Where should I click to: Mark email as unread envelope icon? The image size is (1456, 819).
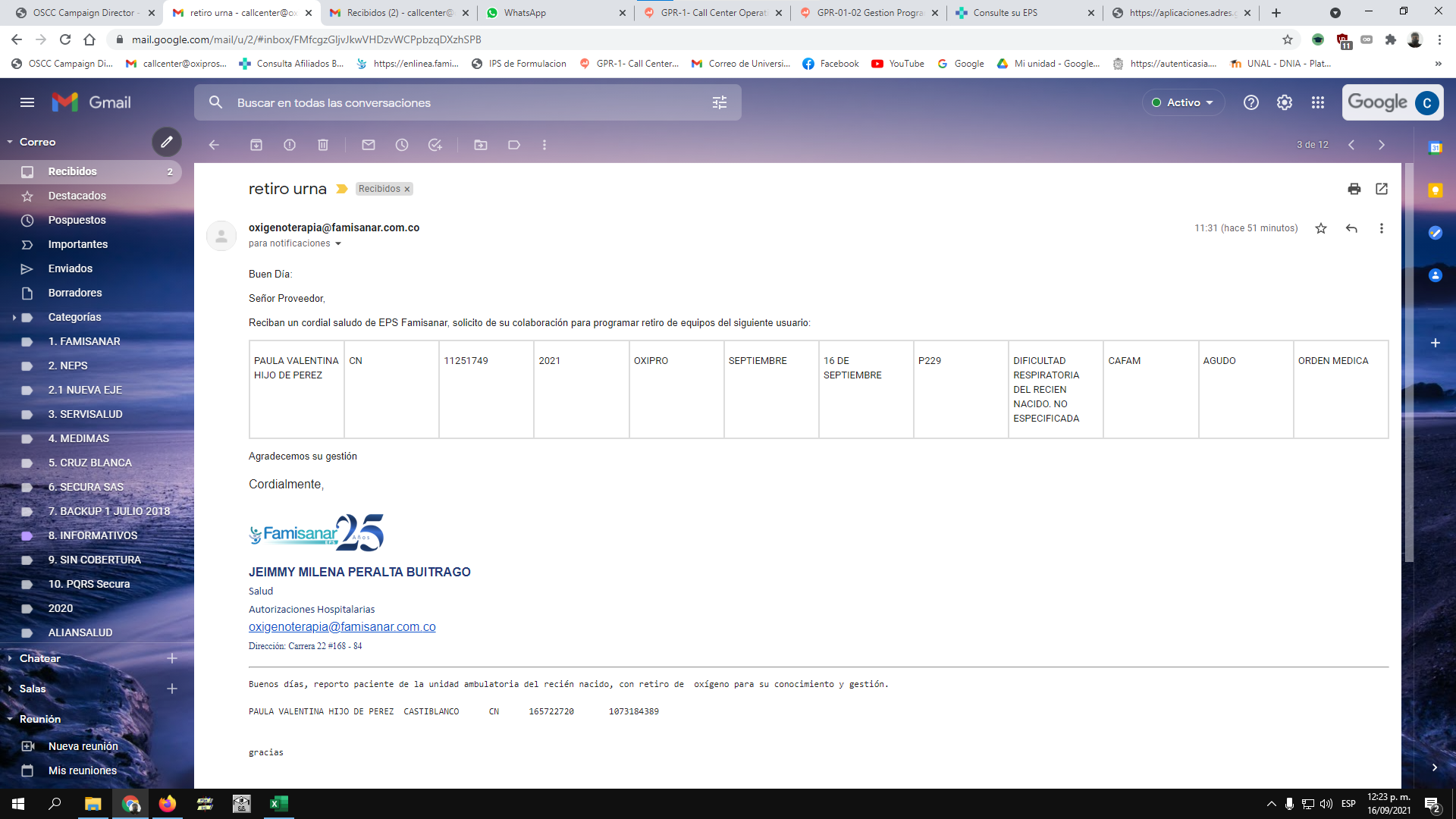pyautogui.click(x=369, y=145)
